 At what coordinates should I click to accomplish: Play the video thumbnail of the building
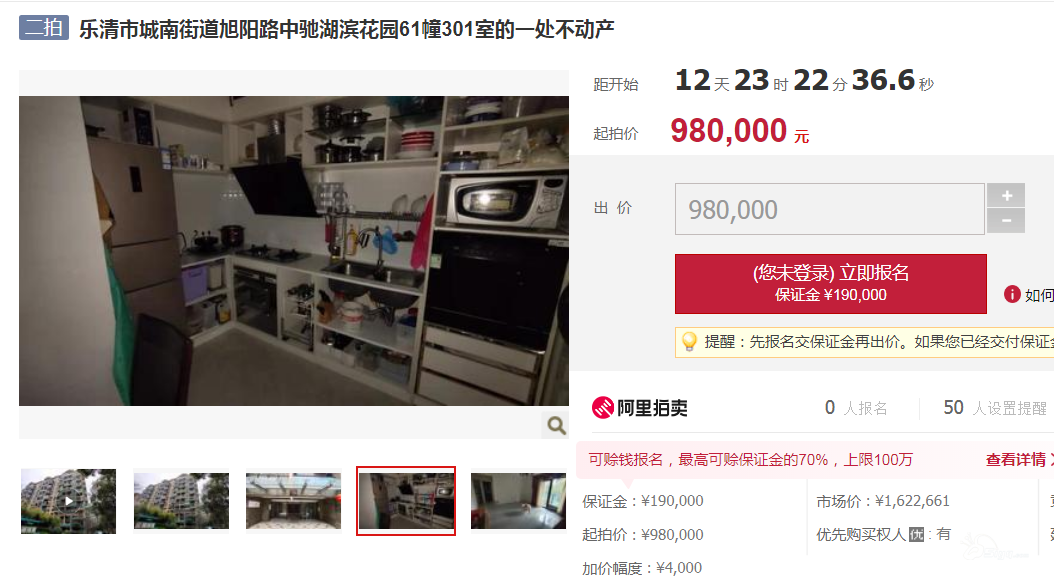69,501
